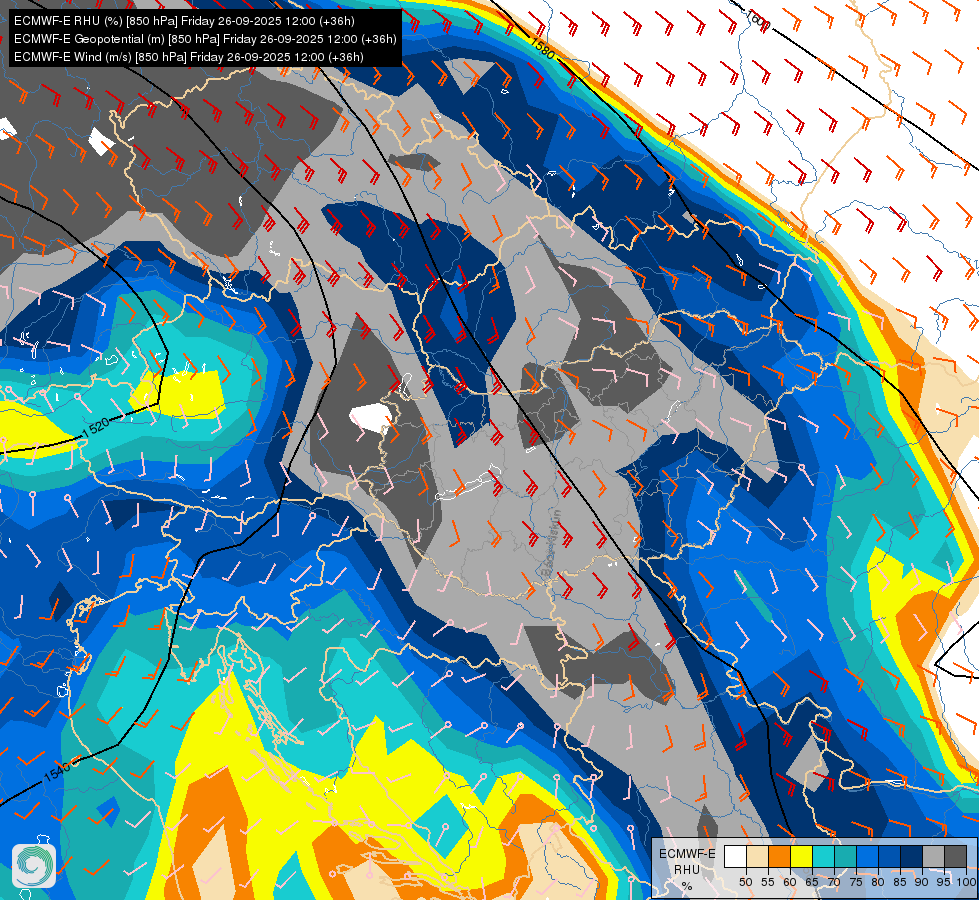Click the legend value 65

pyautogui.click(x=812, y=882)
